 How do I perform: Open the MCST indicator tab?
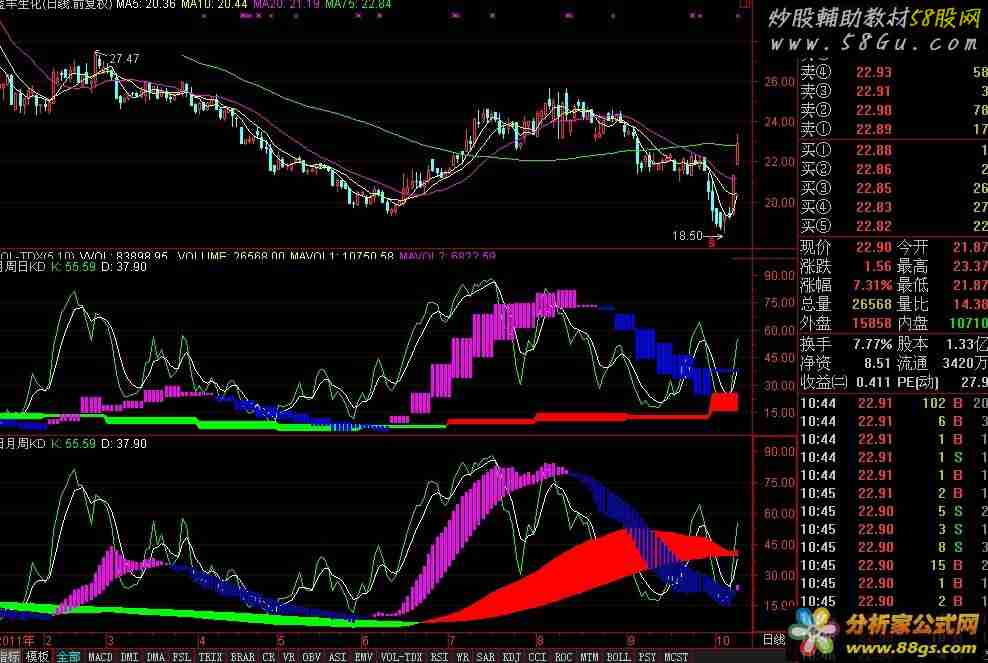click(676, 657)
